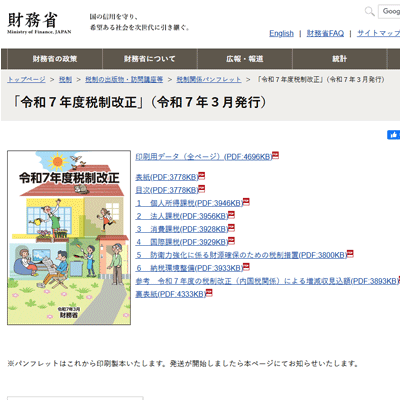400x400 pixels.
Task: Click the 令和7年度税制改正 pamphlet cover thumbnail
Action: tap(69, 237)
